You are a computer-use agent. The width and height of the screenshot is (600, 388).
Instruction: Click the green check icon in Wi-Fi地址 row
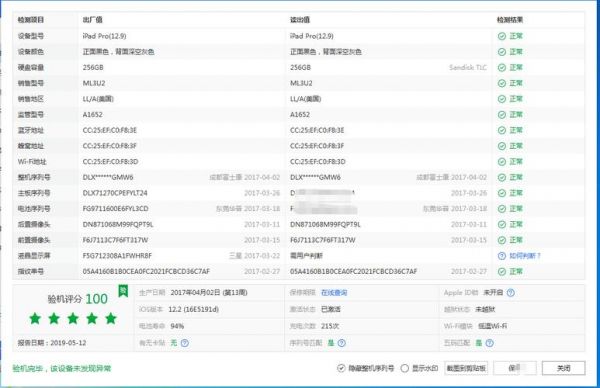502,161
